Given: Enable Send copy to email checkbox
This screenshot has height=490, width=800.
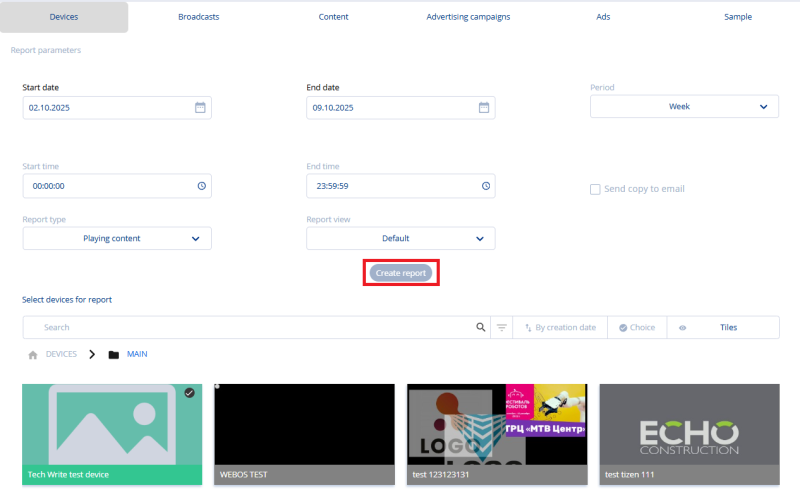Looking at the screenshot, I should click(x=595, y=189).
